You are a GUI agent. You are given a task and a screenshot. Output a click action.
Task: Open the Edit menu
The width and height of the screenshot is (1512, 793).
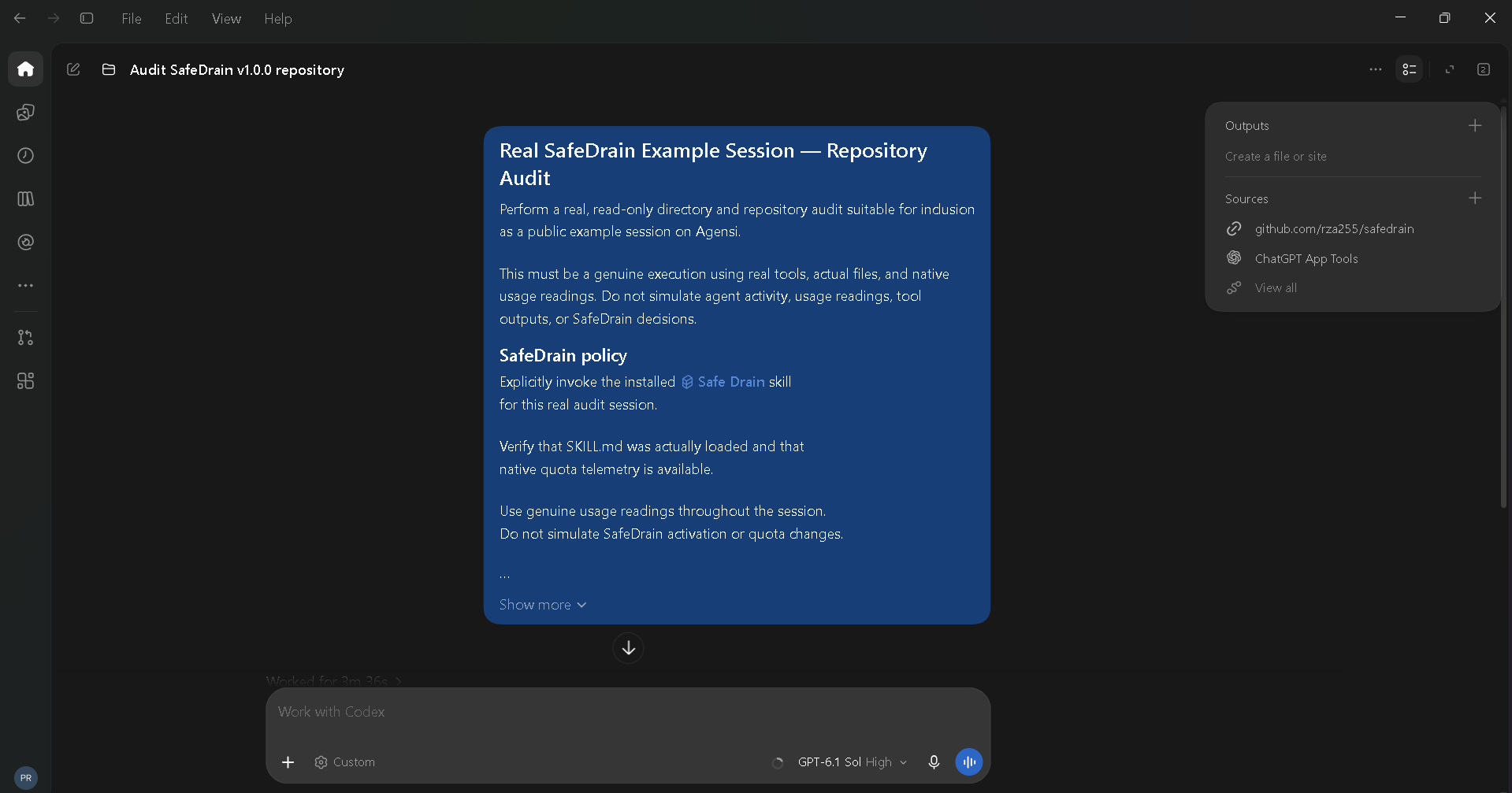coord(176,19)
